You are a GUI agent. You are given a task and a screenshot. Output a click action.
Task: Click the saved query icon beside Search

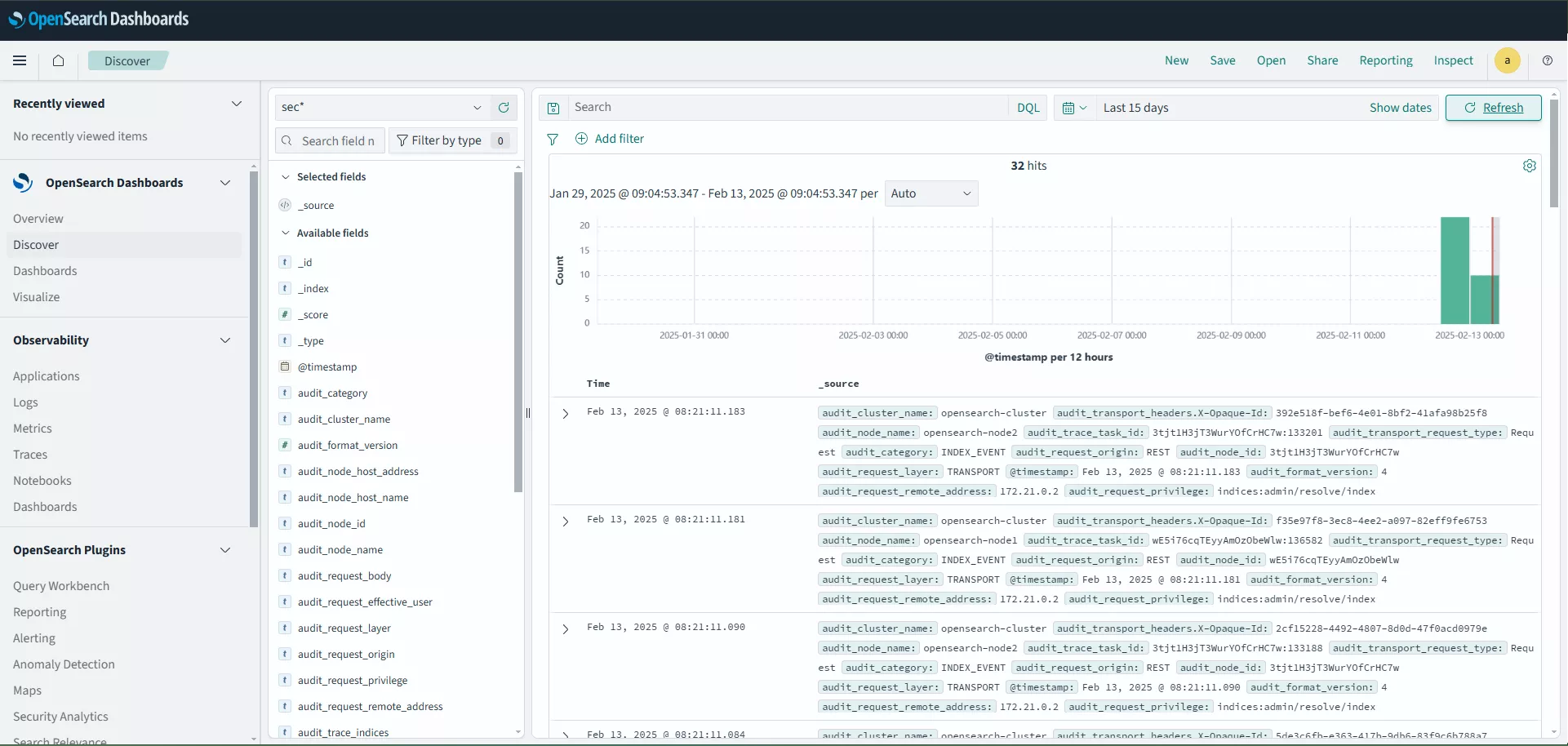pyautogui.click(x=553, y=108)
